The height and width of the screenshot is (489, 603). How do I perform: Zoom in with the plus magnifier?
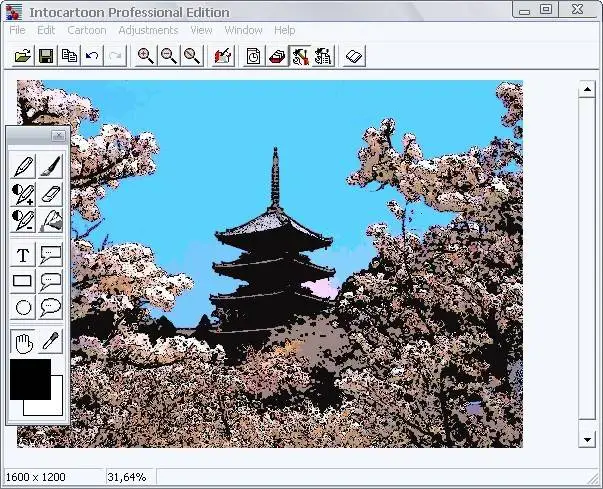146,56
